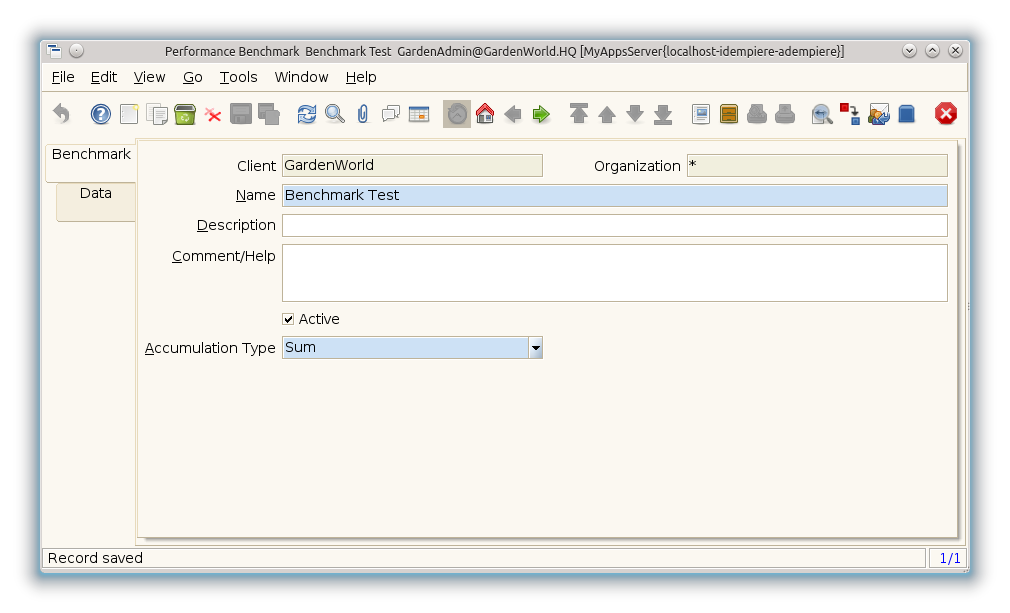Open the Tools menu

pos(238,77)
